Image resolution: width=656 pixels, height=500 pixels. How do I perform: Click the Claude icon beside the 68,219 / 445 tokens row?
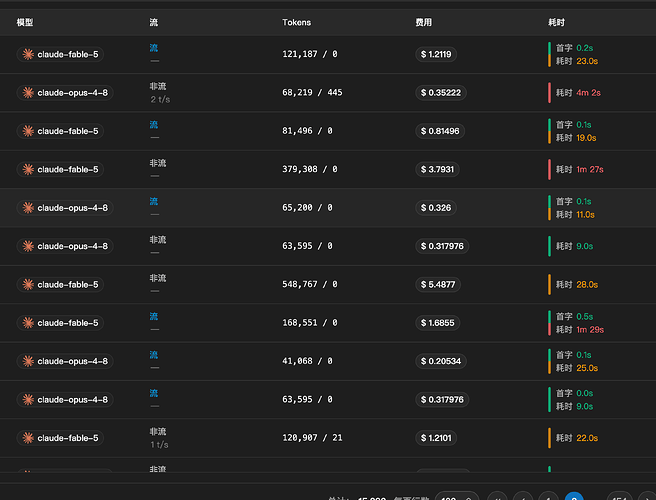coord(28,92)
